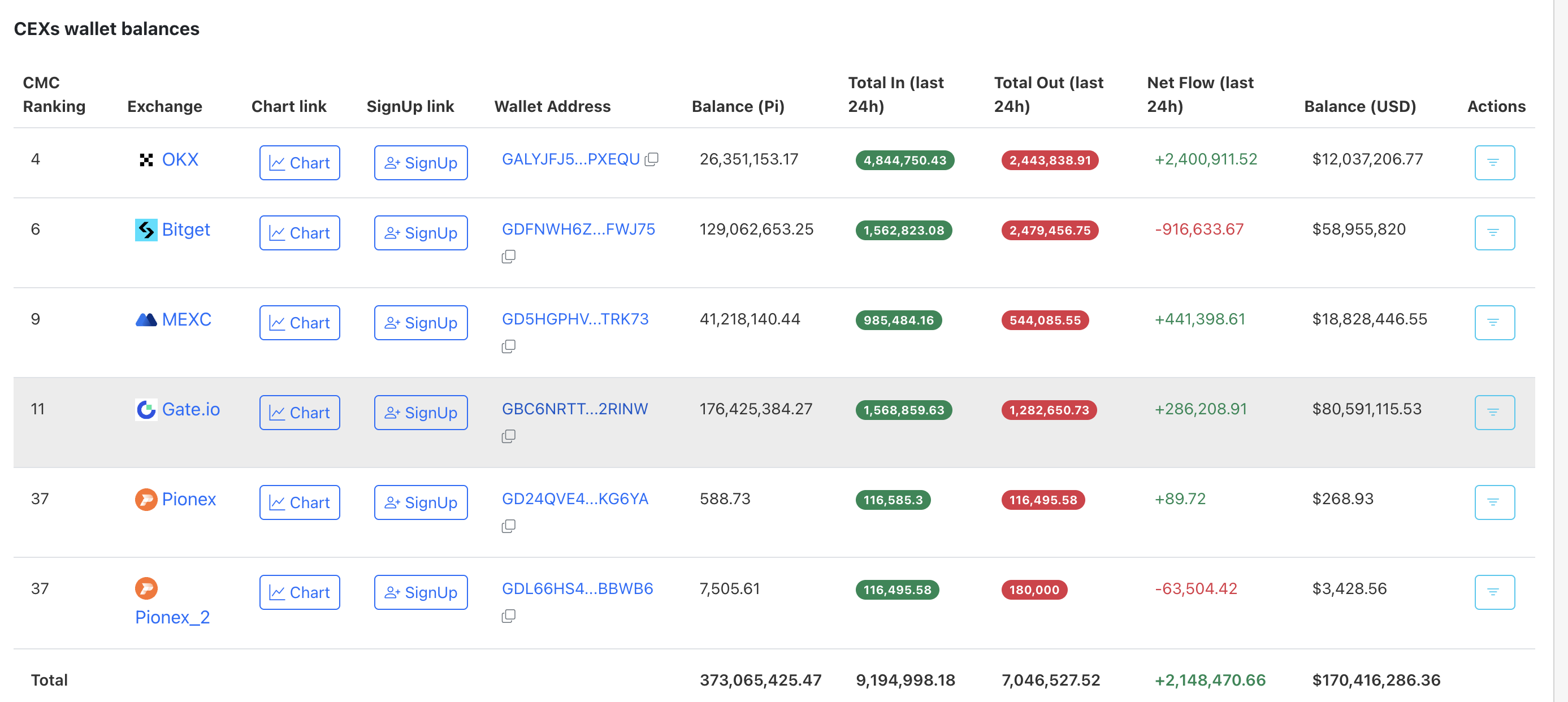The width and height of the screenshot is (1568, 702).
Task: Open the MEXC exchange link
Action: (187, 319)
